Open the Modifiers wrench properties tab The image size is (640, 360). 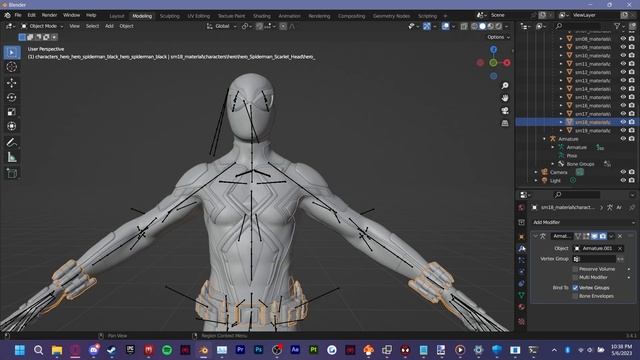pyautogui.click(x=522, y=248)
